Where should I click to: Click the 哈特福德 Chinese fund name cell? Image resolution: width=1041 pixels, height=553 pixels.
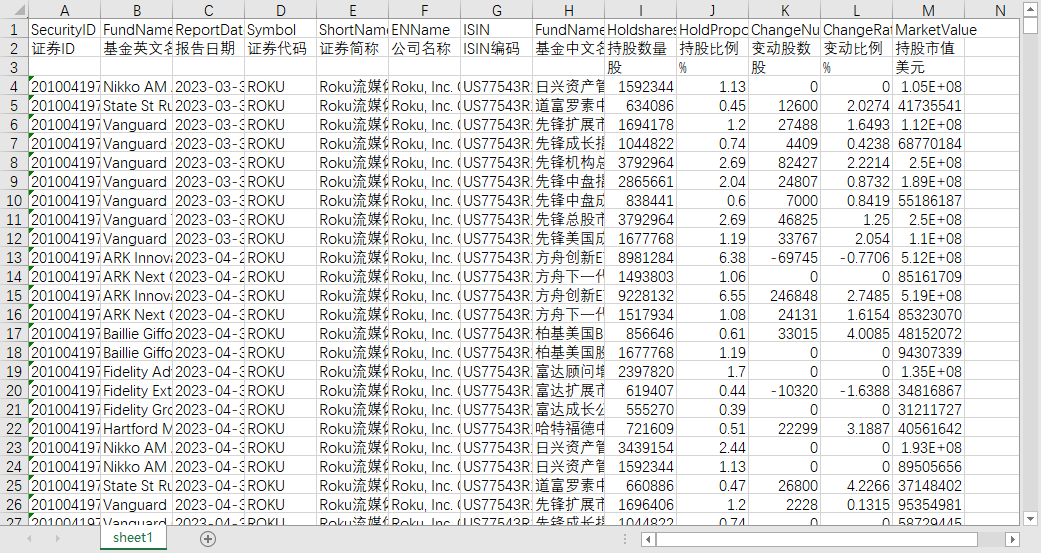click(569, 429)
